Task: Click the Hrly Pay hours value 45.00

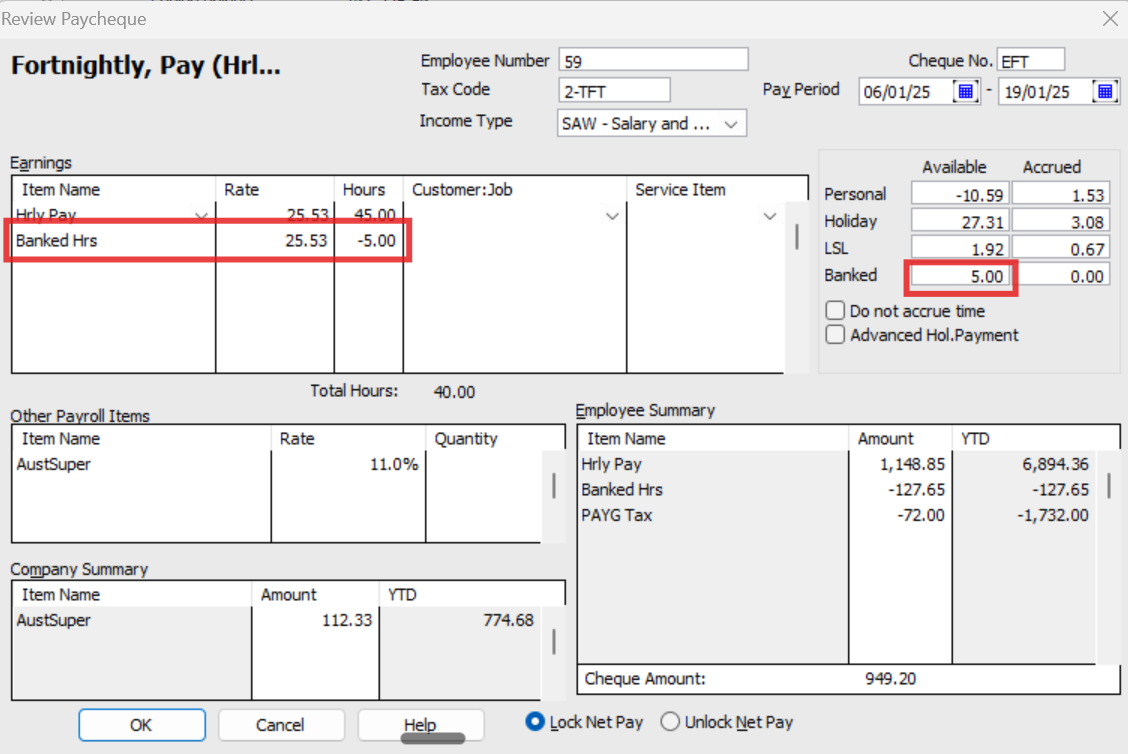Action: [x=375, y=215]
